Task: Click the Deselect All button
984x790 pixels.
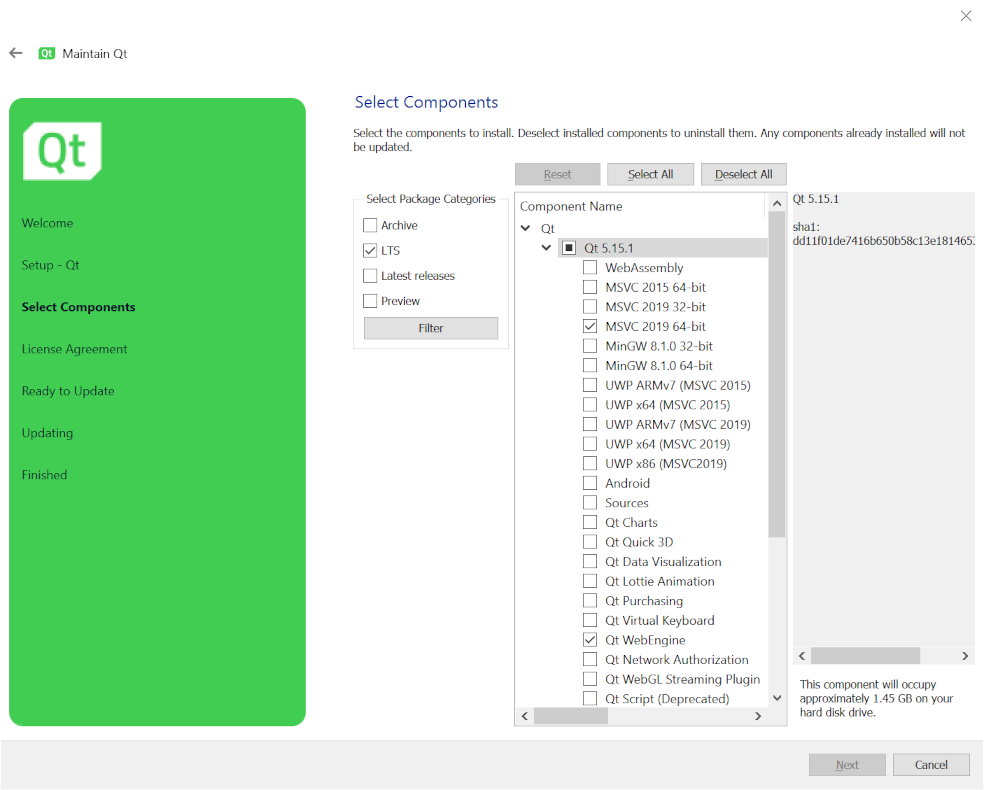Action: 744,174
